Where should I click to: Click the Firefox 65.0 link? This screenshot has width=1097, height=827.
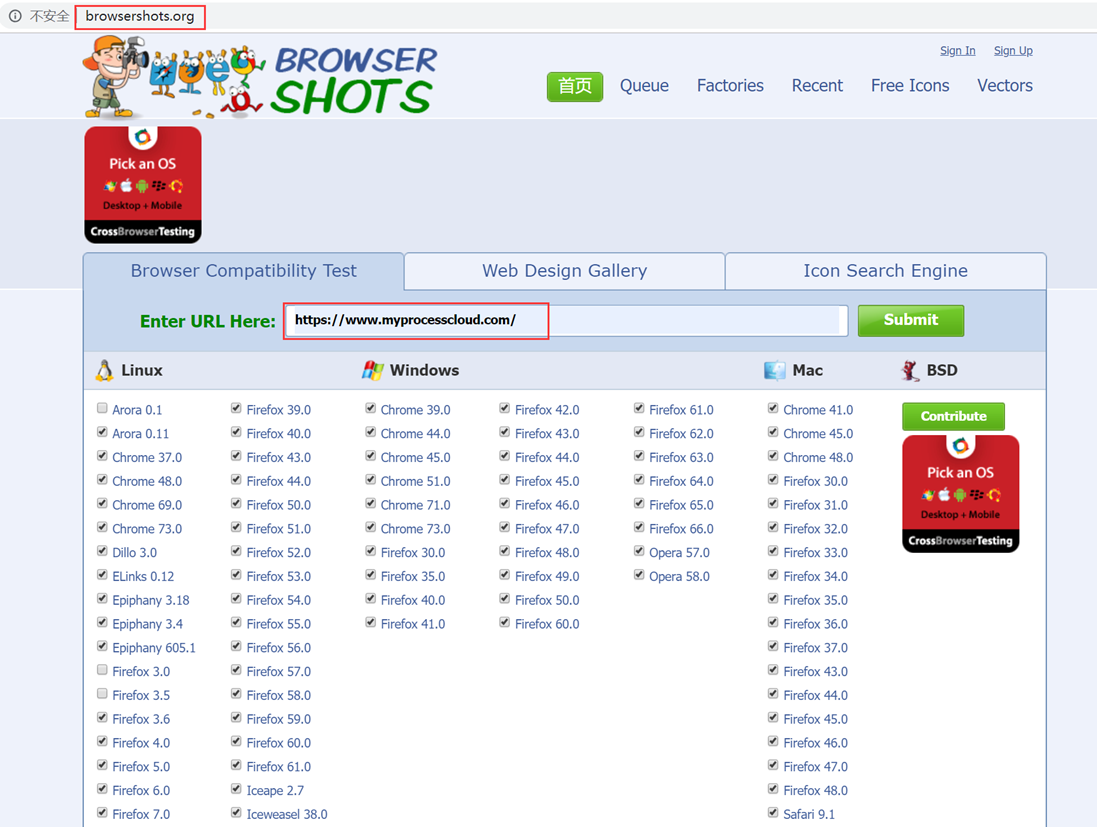[681, 505]
